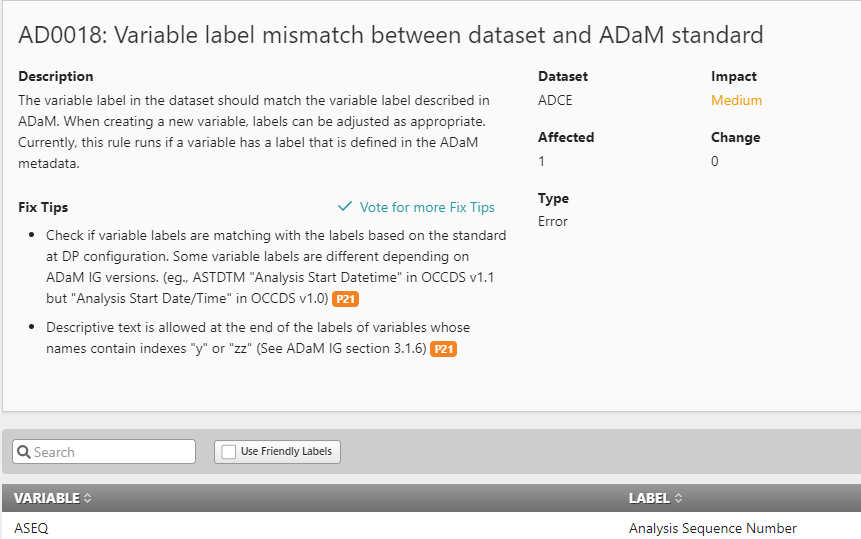This screenshot has width=861, height=539.
Task: Click the checkmark icon beside Vote for more Fix Tips
Action: coord(345,206)
